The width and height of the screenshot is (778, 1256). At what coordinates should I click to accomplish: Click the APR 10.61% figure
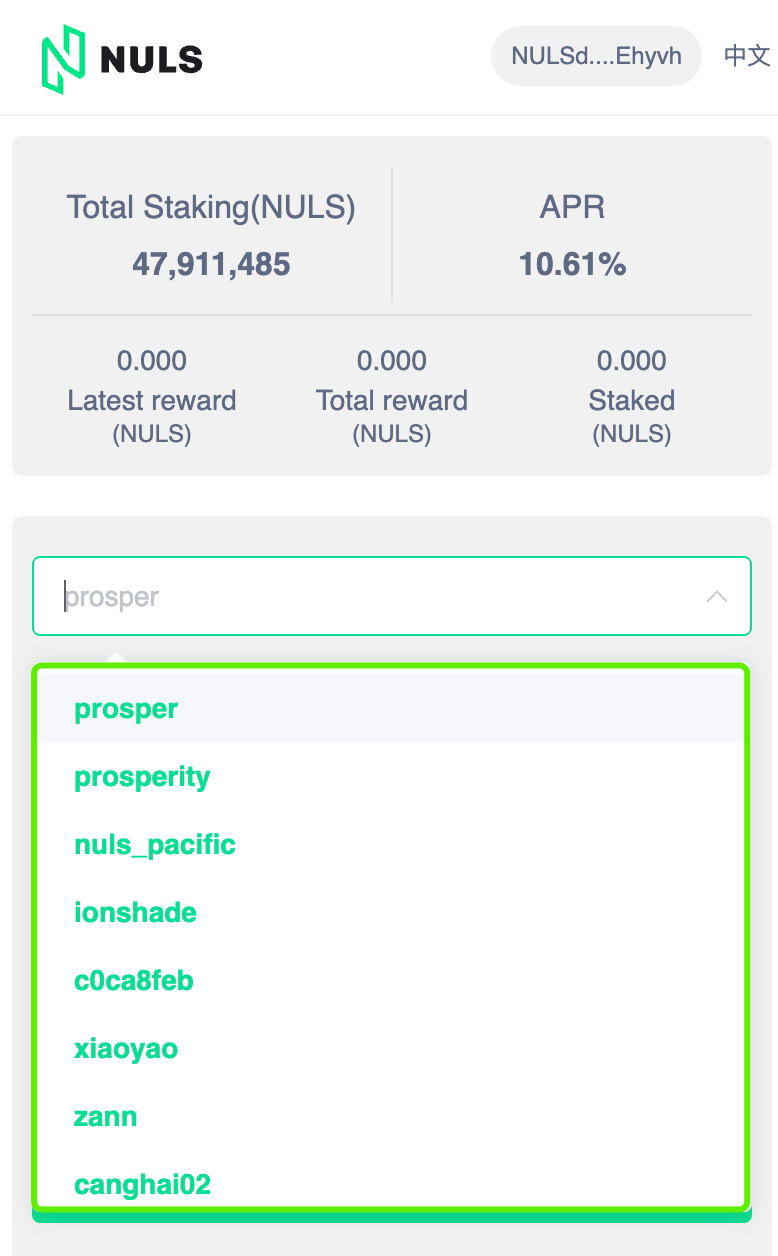tap(572, 265)
